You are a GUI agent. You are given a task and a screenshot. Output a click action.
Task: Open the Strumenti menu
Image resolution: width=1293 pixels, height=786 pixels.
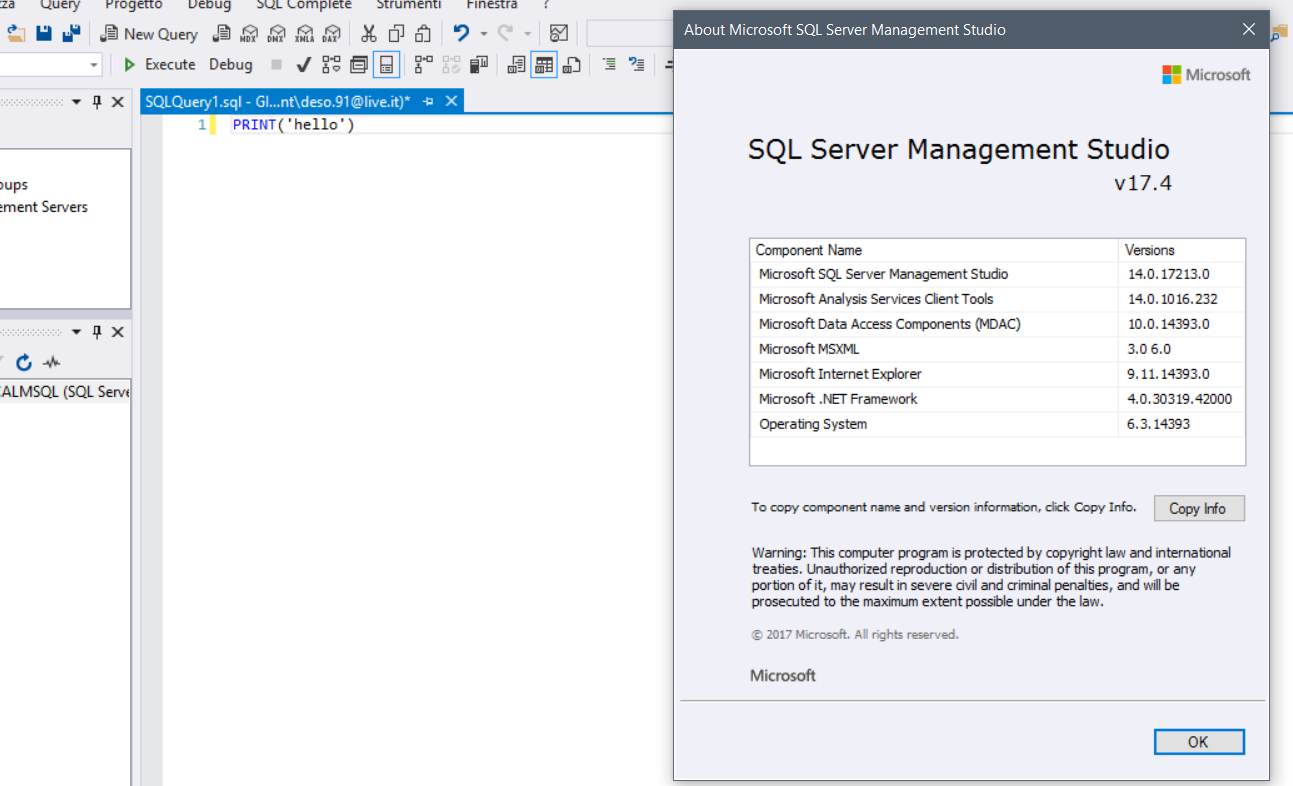click(408, 5)
